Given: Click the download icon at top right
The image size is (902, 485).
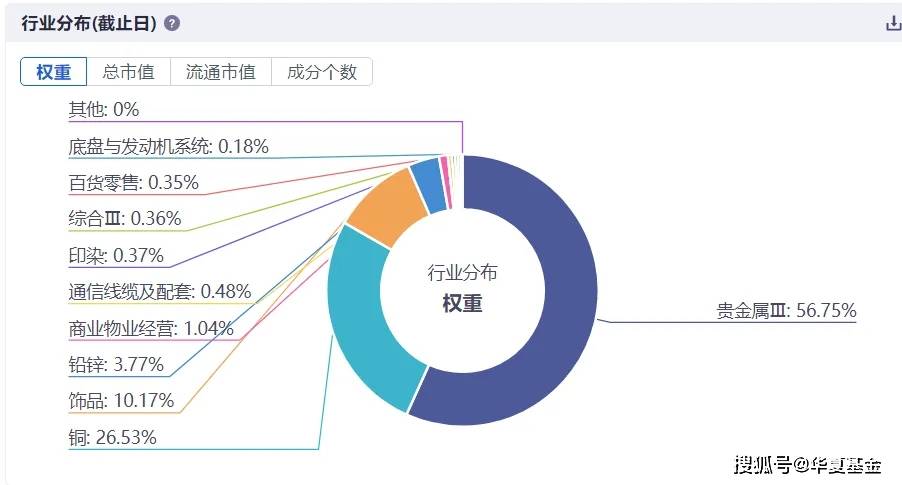Looking at the screenshot, I should [893, 23].
